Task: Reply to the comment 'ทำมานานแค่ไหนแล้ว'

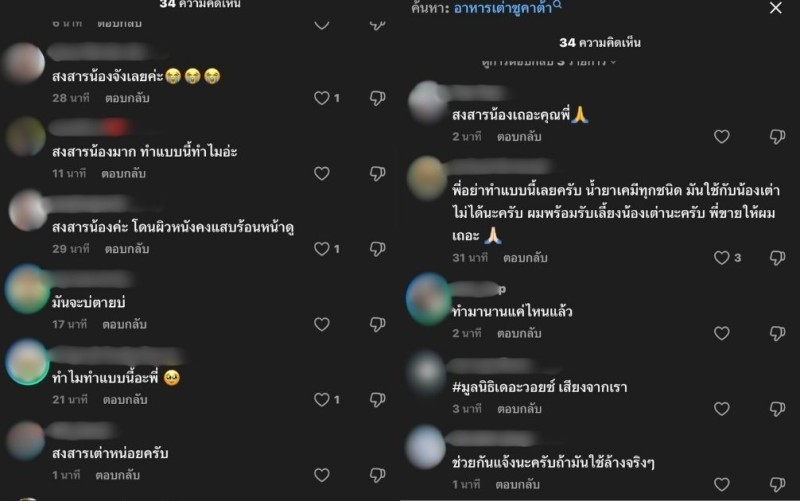Action: [x=519, y=334]
